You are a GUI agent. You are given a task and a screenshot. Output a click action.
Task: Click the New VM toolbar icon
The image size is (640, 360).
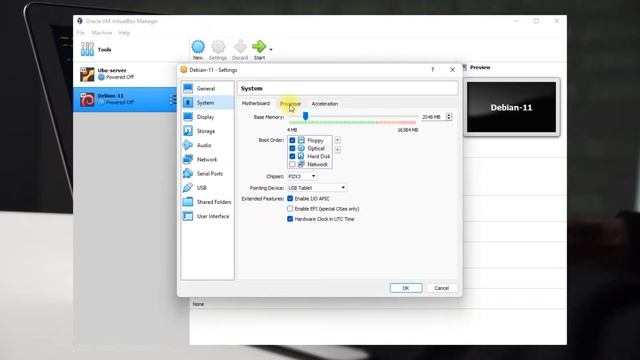point(198,47)
